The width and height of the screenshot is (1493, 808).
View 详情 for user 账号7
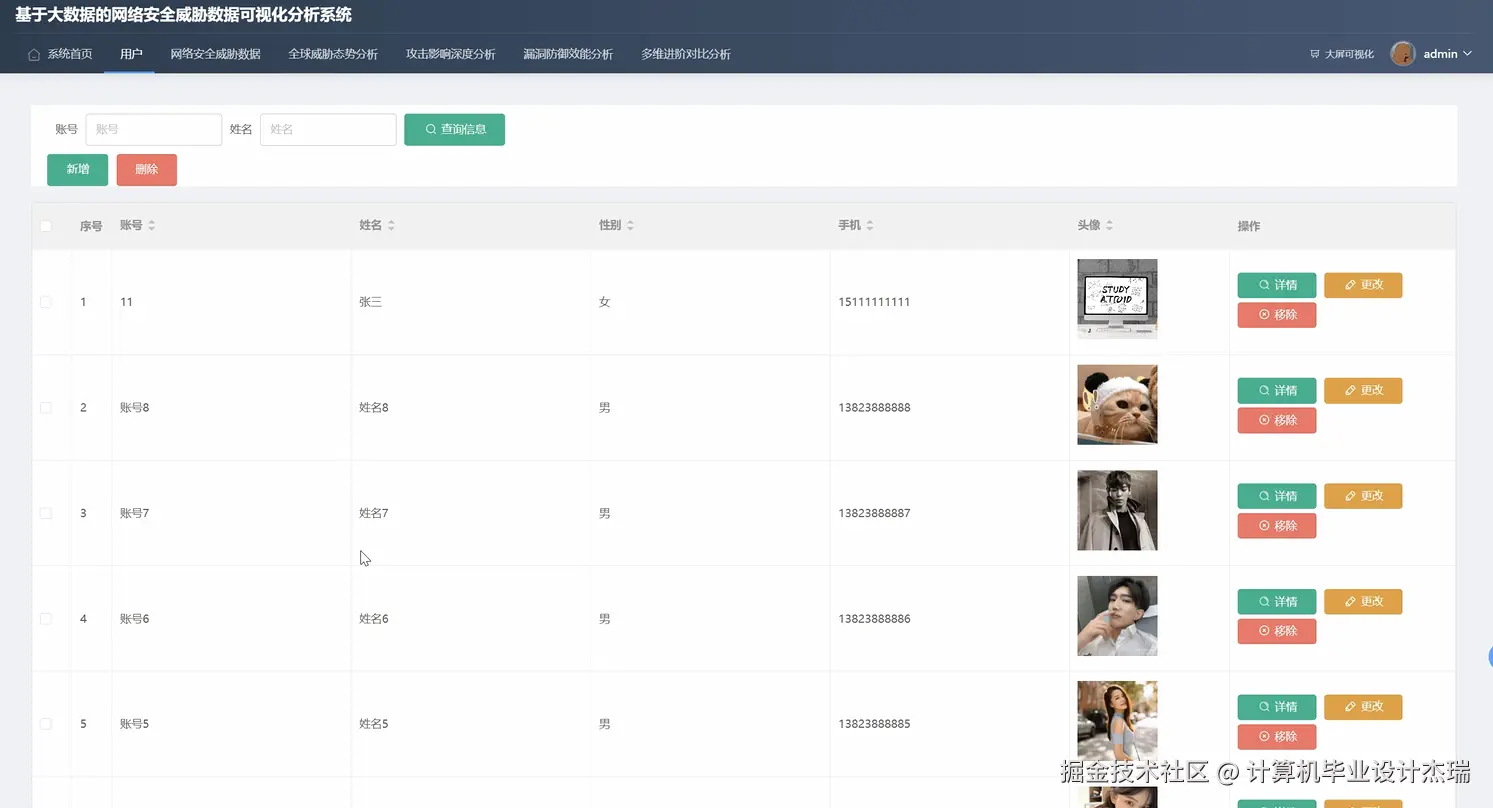coord(1277,496)
